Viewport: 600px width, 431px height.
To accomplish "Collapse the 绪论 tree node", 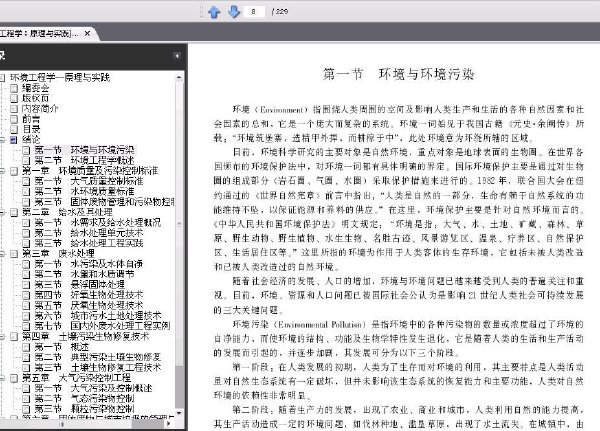I will tap(2, 140).
